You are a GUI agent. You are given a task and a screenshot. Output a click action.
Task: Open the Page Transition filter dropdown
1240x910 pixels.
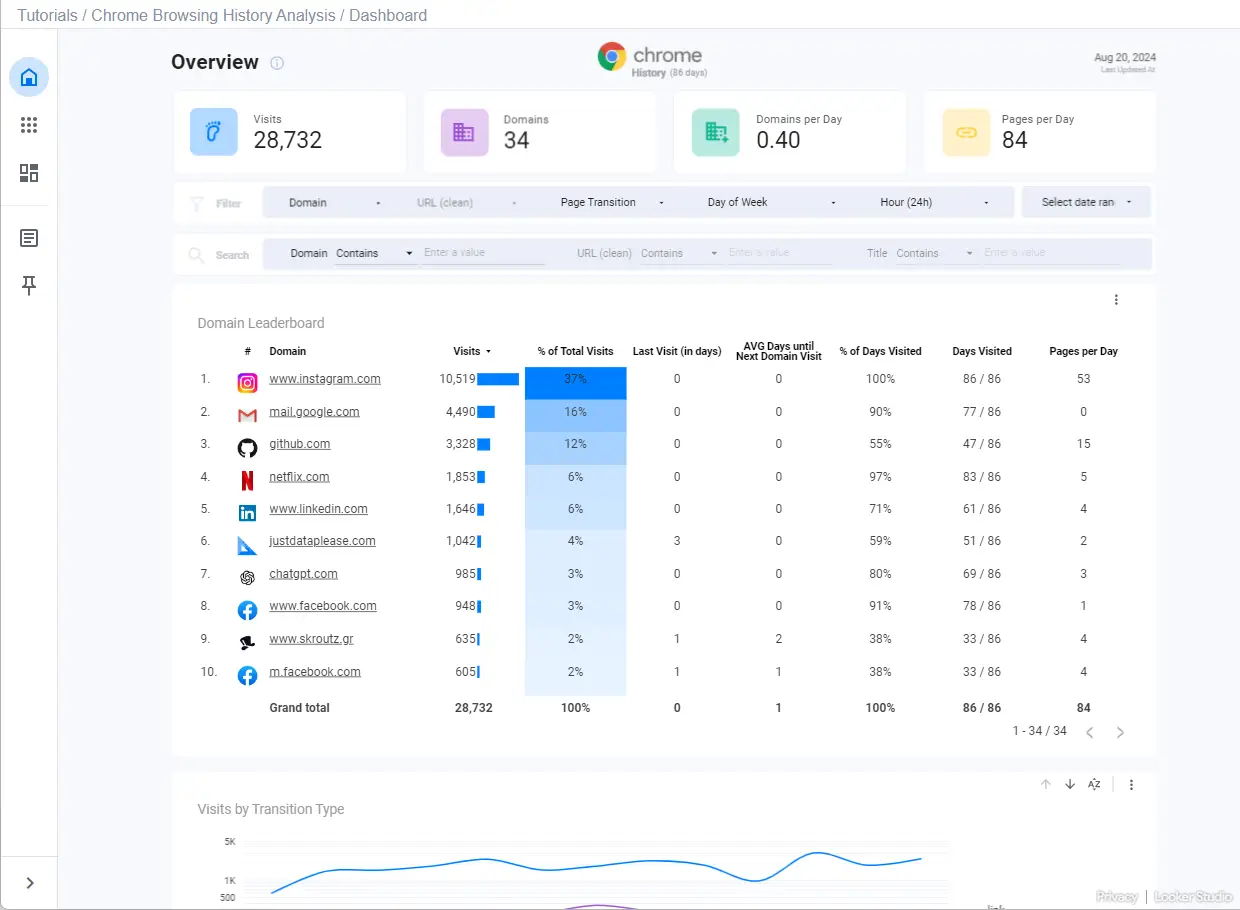612,202
